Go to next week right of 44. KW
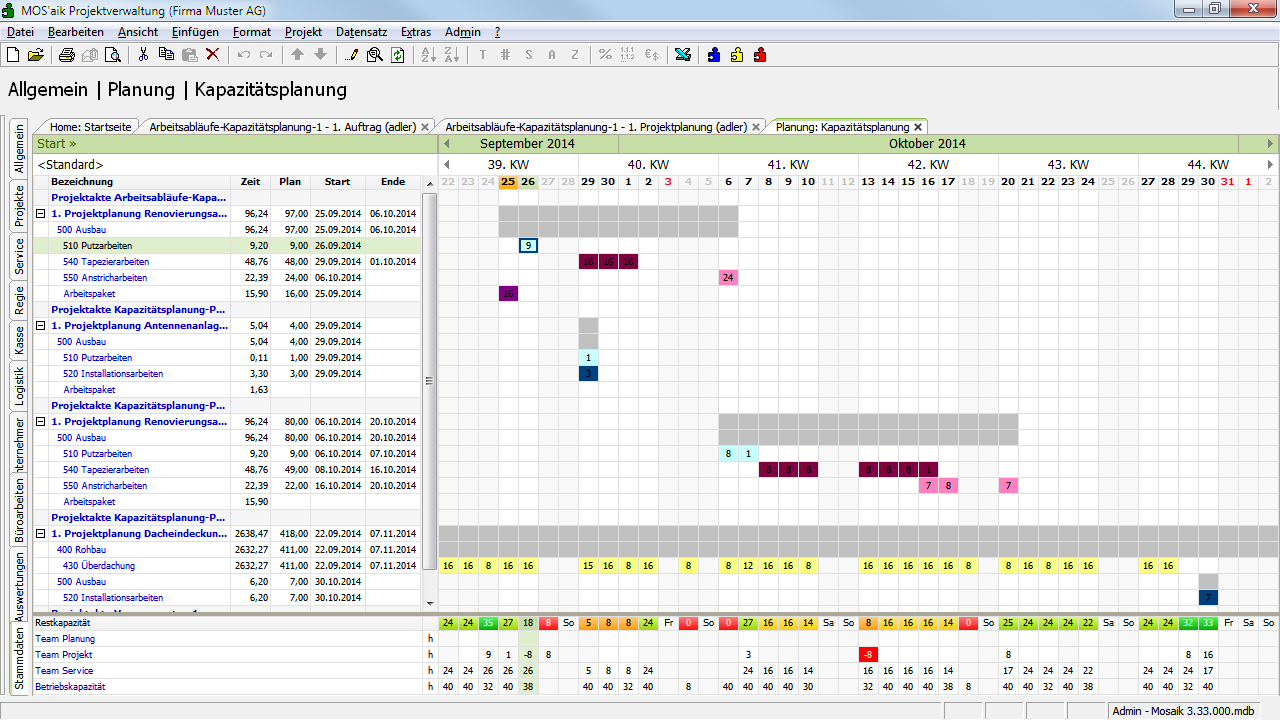 pos(1271,164)
